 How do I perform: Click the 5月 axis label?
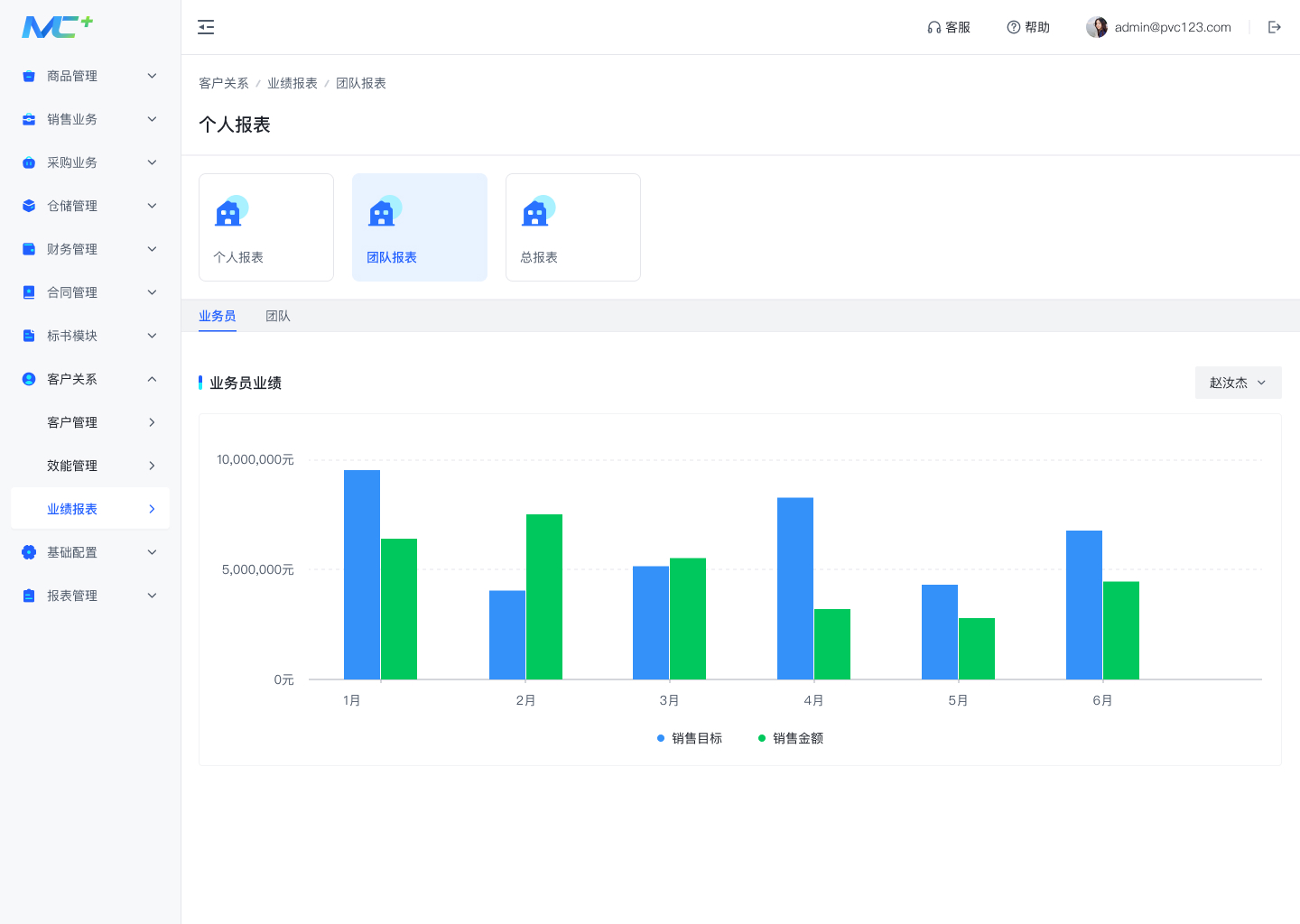tap(958, 700)
